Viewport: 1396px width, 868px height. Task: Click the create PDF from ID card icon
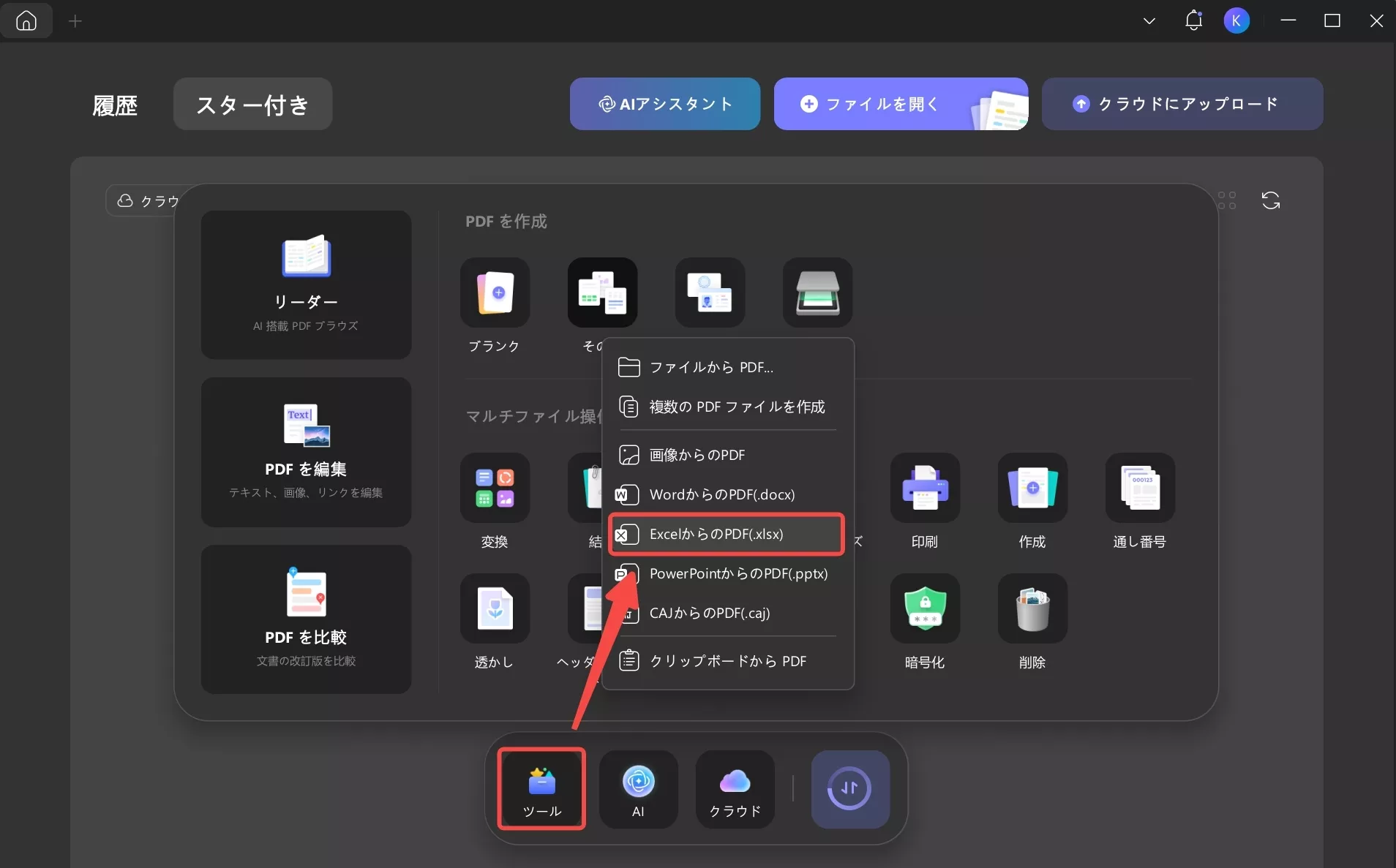[x=710, y=293]
